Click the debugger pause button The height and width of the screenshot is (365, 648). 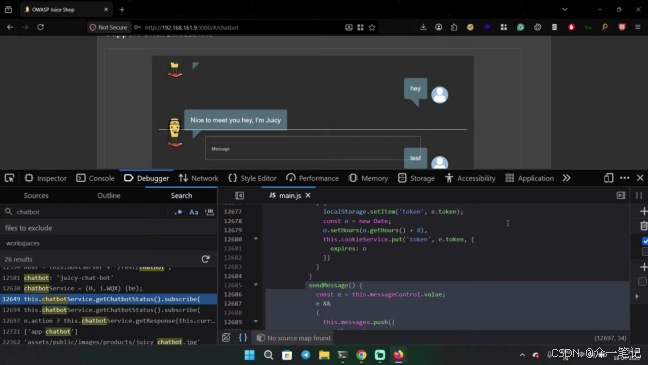[x=639, y=196]
